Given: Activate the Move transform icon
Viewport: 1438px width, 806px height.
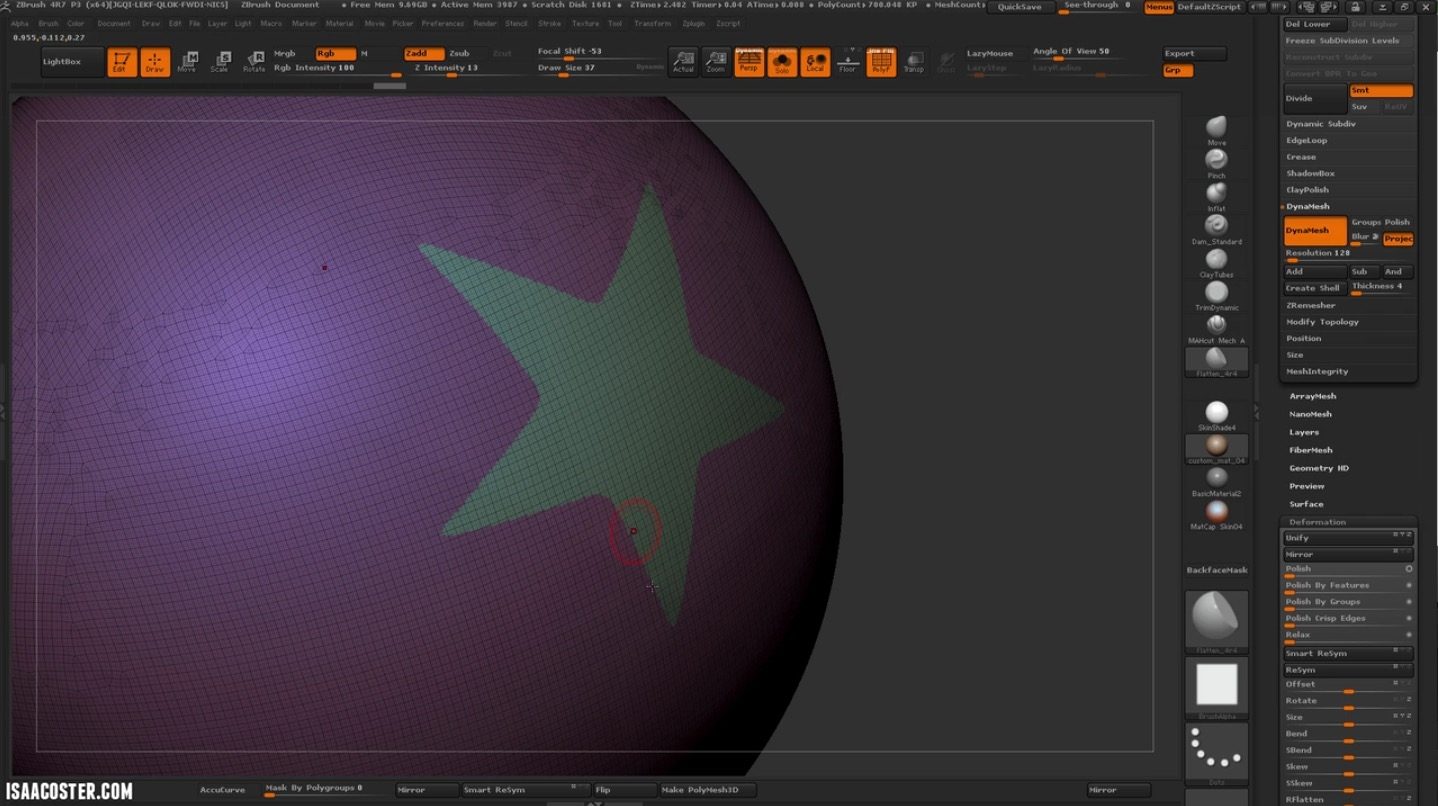Looking at the screenshot, I should (187, 62).
